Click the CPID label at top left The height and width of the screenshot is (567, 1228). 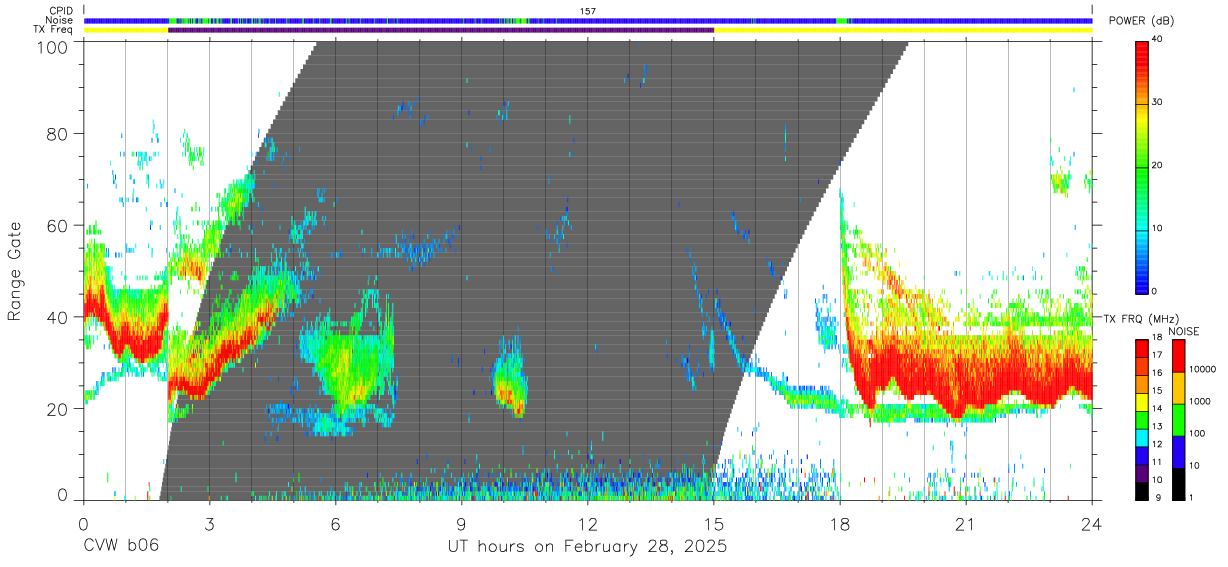[61, 11]
